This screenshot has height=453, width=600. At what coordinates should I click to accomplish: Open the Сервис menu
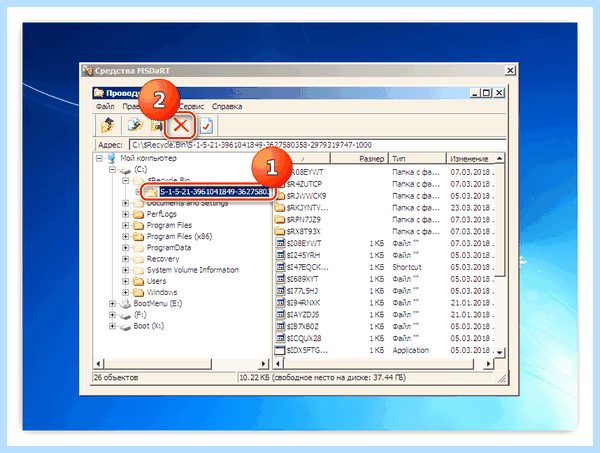(x=191, y=106)
